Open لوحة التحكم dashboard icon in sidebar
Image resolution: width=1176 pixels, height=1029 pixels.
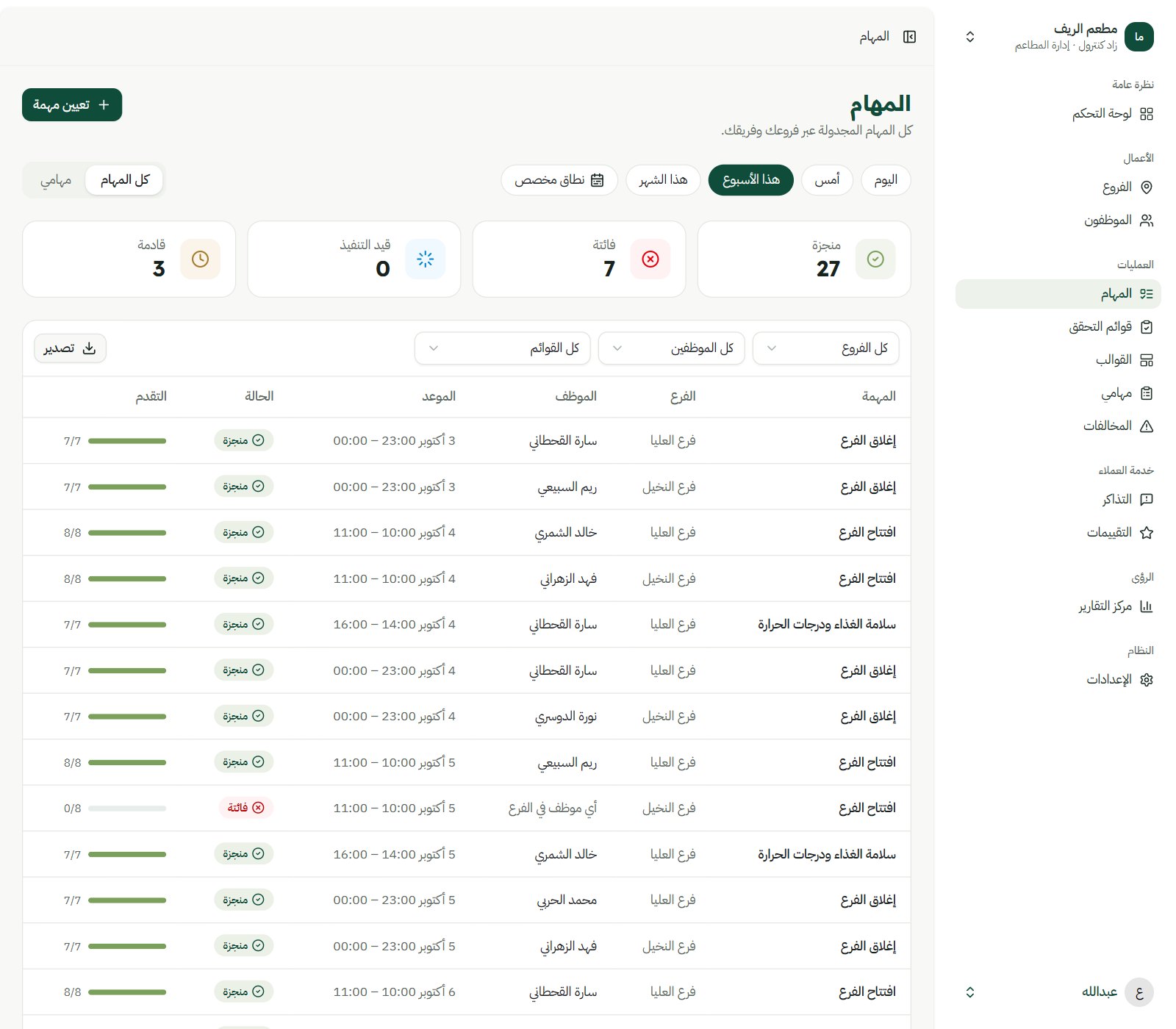(1146, 114)
